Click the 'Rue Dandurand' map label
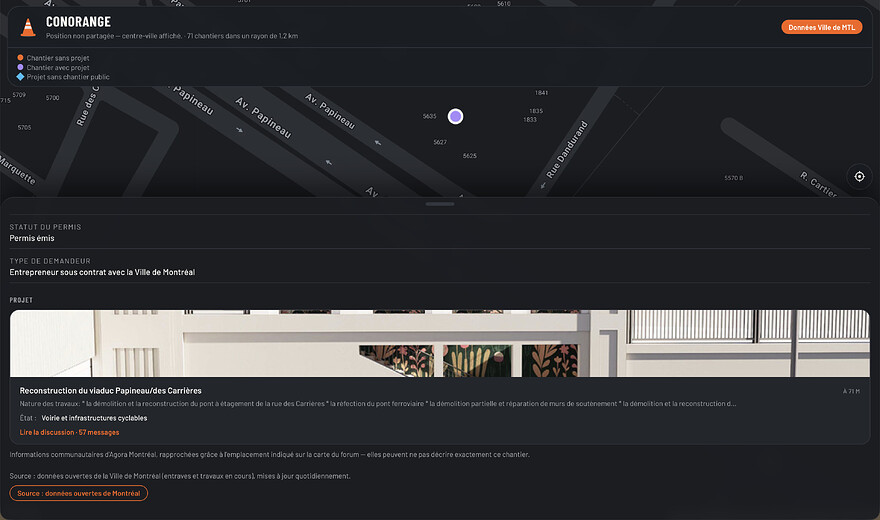This screenshot has width=880, height=520. coord(567,150)
